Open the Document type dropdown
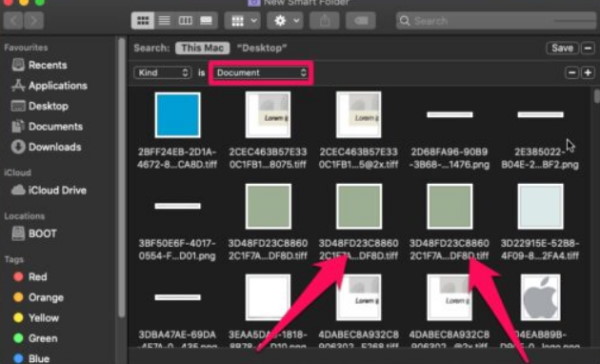This screenshot has width=600, height=364. [x=261, y=73]
